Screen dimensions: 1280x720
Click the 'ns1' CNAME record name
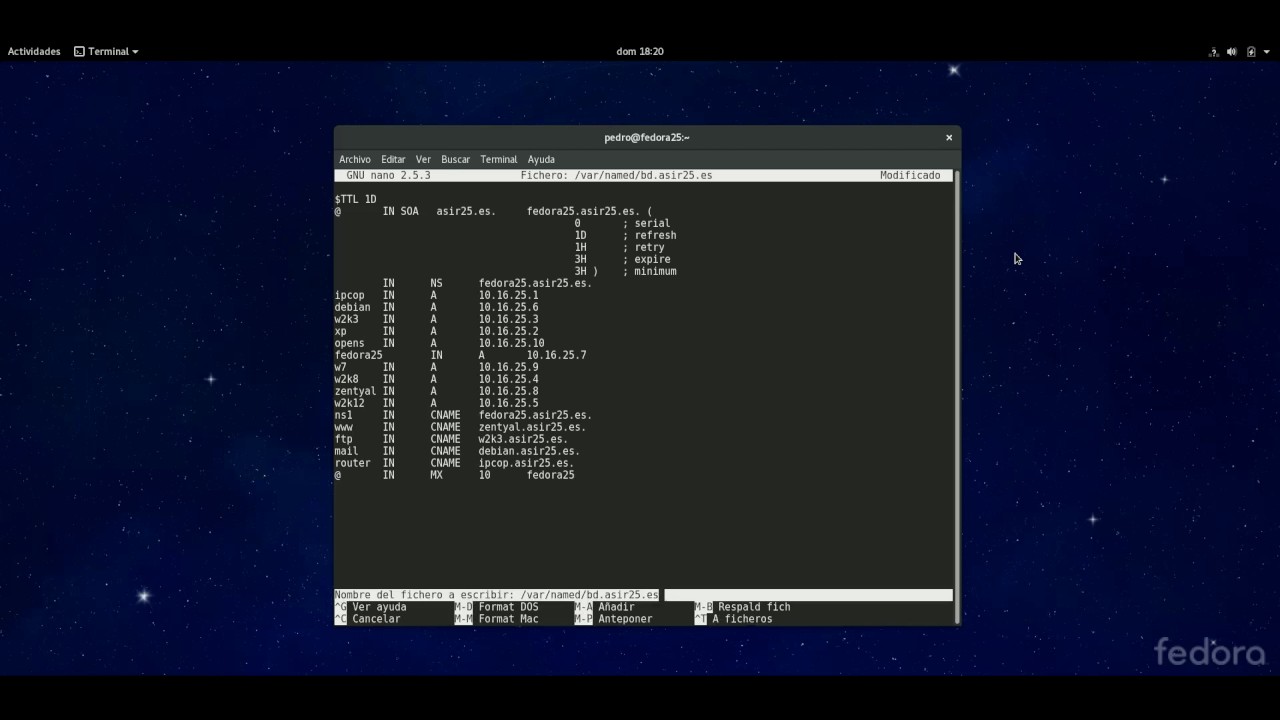344,415
